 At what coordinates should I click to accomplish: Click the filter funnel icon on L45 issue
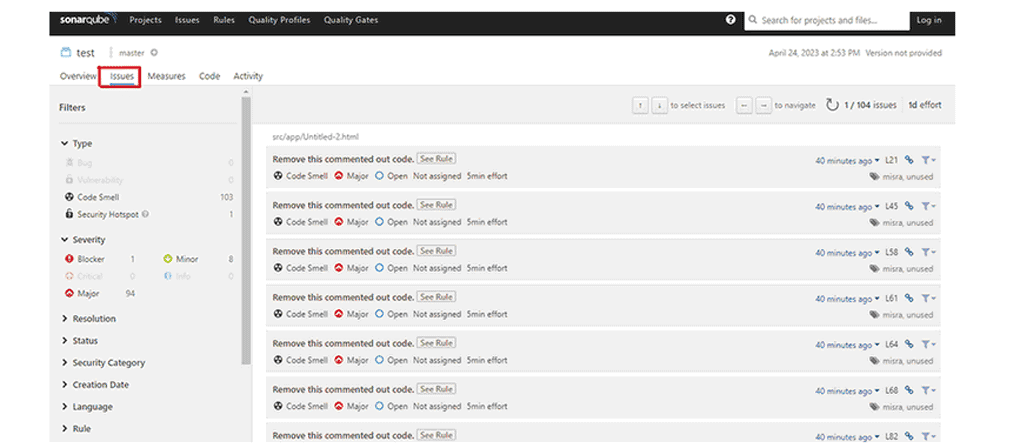927,206
